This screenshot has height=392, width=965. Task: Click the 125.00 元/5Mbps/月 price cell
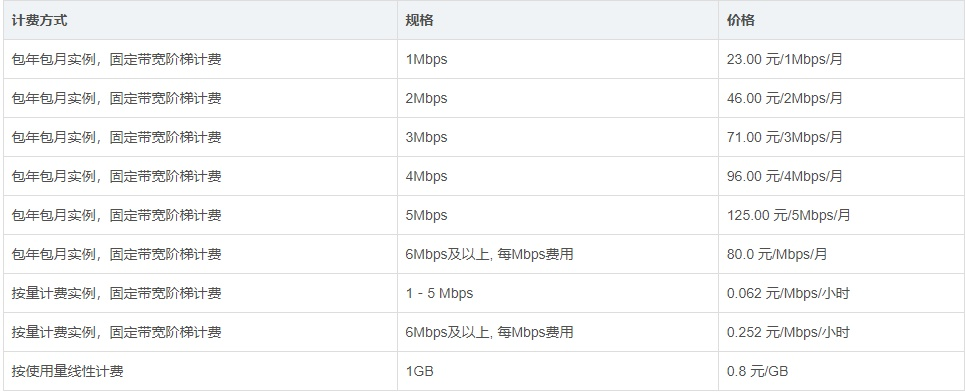pos(841,215)
